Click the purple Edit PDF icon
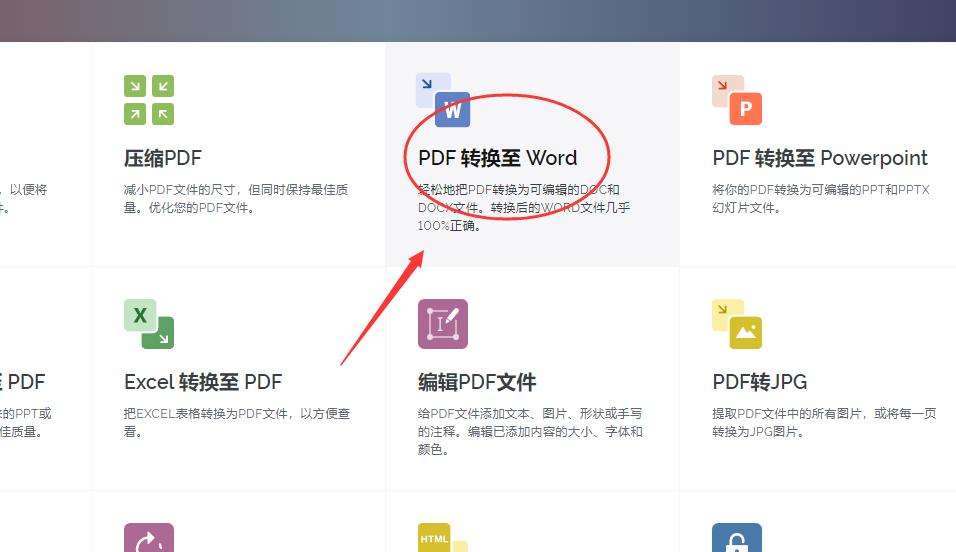 443,324
